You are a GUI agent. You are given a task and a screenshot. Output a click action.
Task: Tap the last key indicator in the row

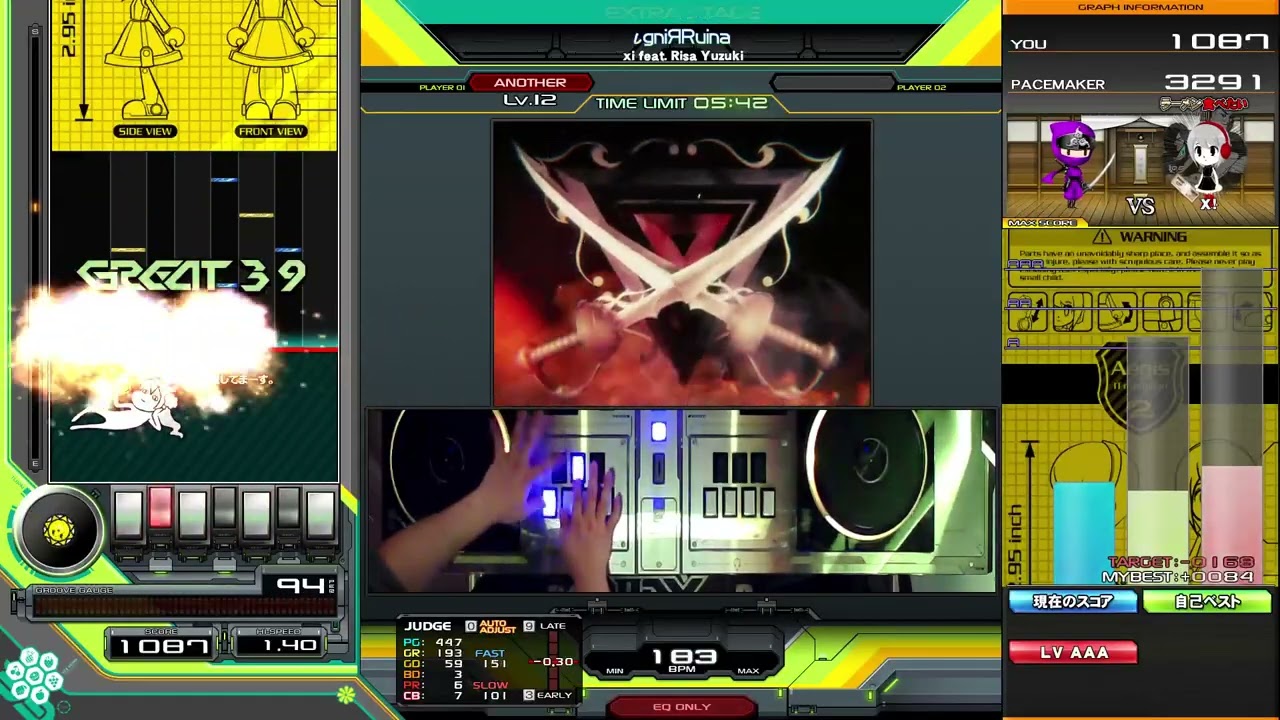[x=320, y=512]
